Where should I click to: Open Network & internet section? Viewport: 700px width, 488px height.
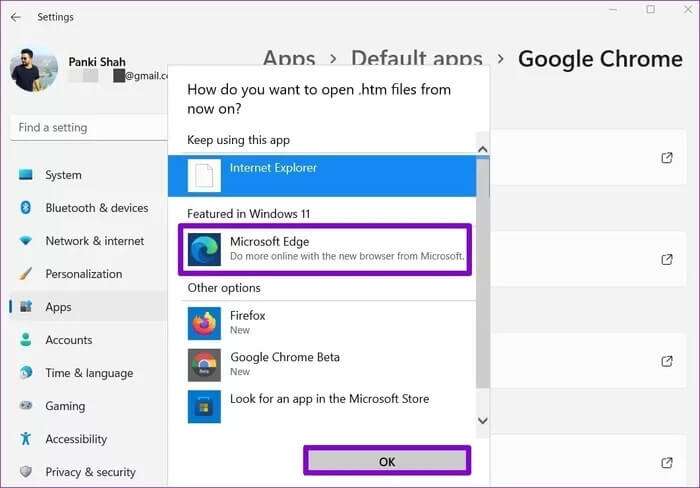95,241
